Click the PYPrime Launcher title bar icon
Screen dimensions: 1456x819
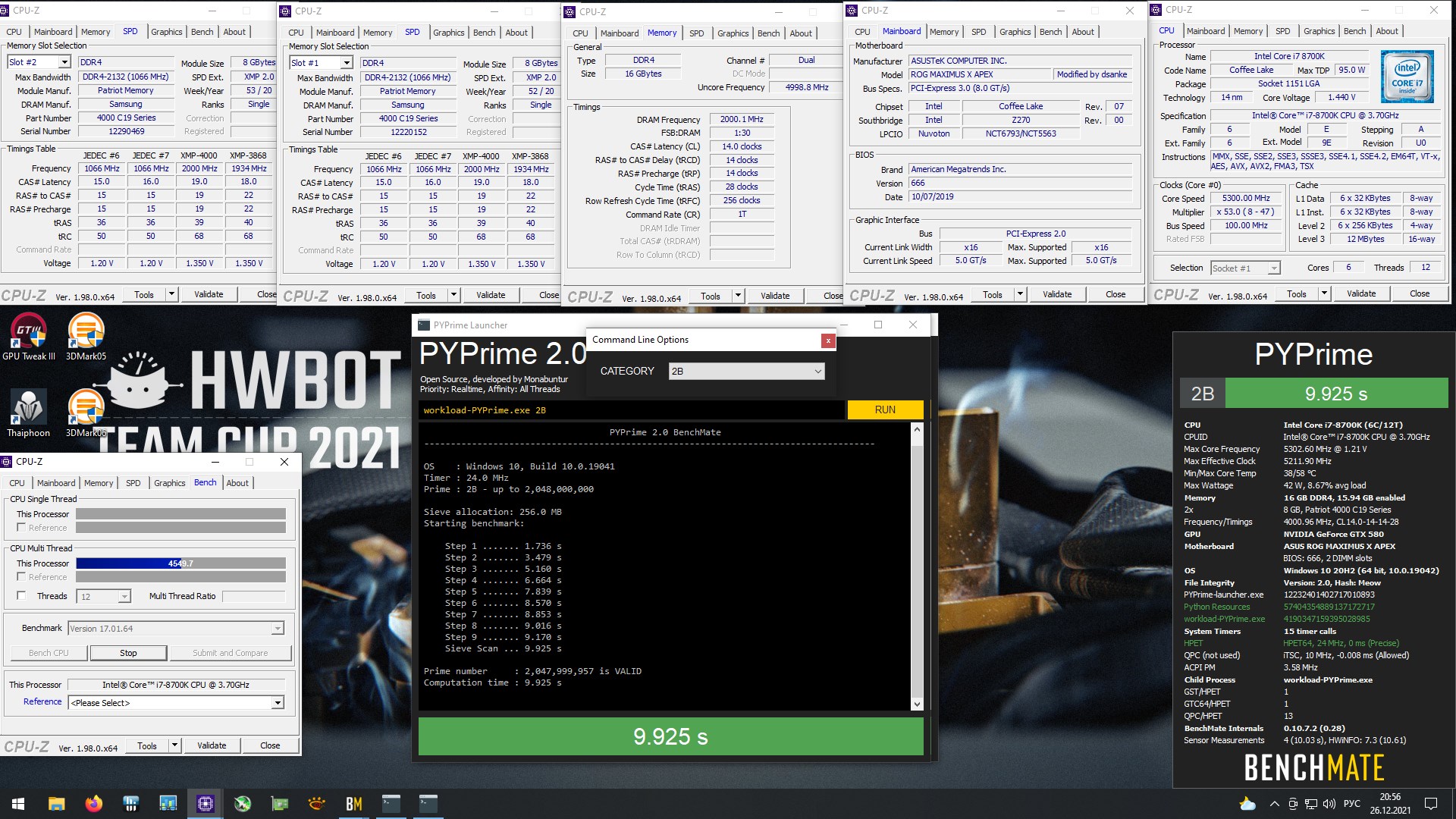[x=424, y=325]
